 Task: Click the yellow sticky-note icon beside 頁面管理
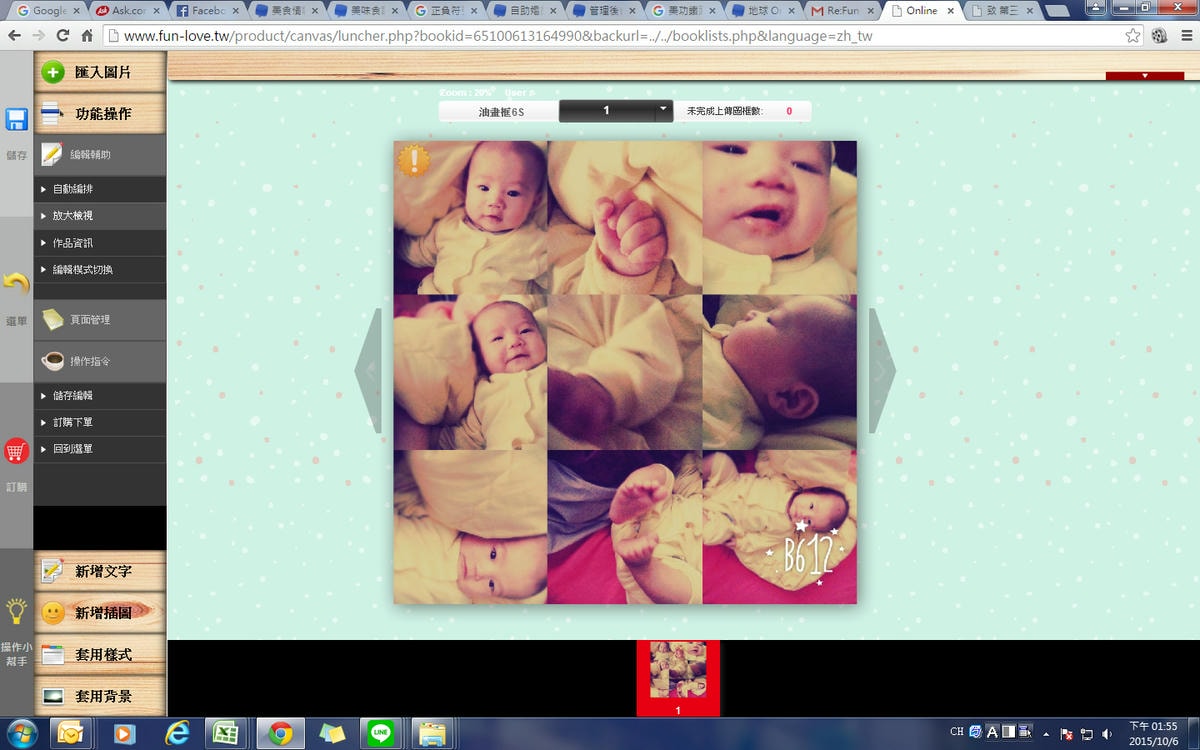click(x=53, y=320)
